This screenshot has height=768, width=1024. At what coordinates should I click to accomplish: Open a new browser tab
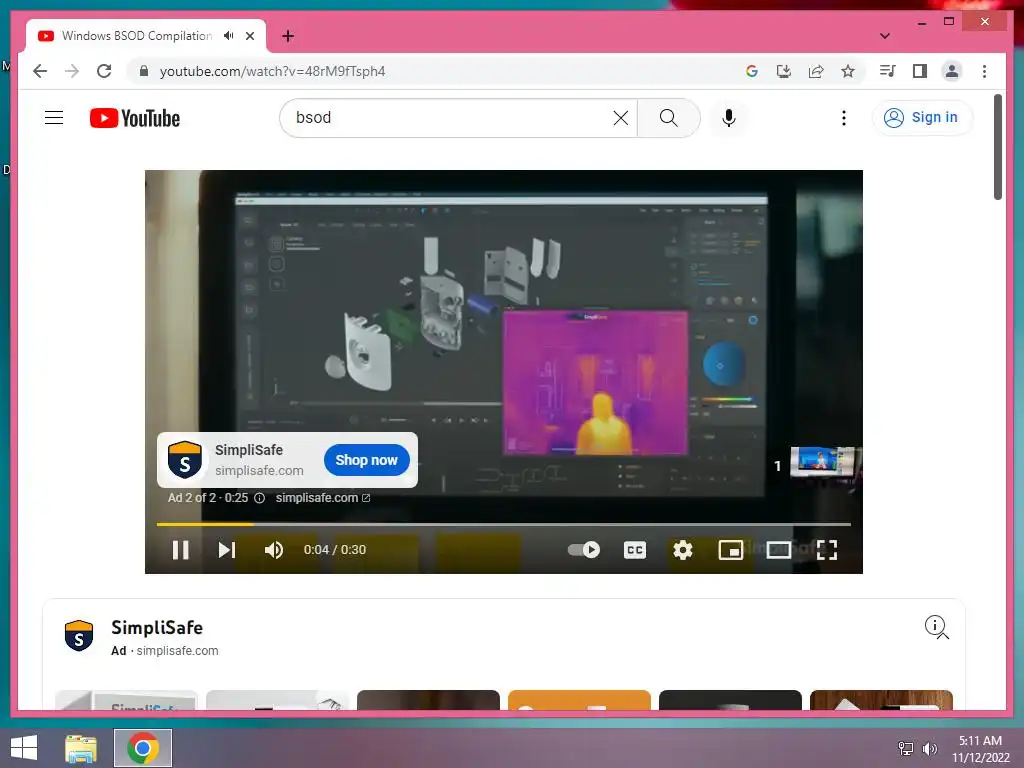pyautogui.click(x=288, y=36)
